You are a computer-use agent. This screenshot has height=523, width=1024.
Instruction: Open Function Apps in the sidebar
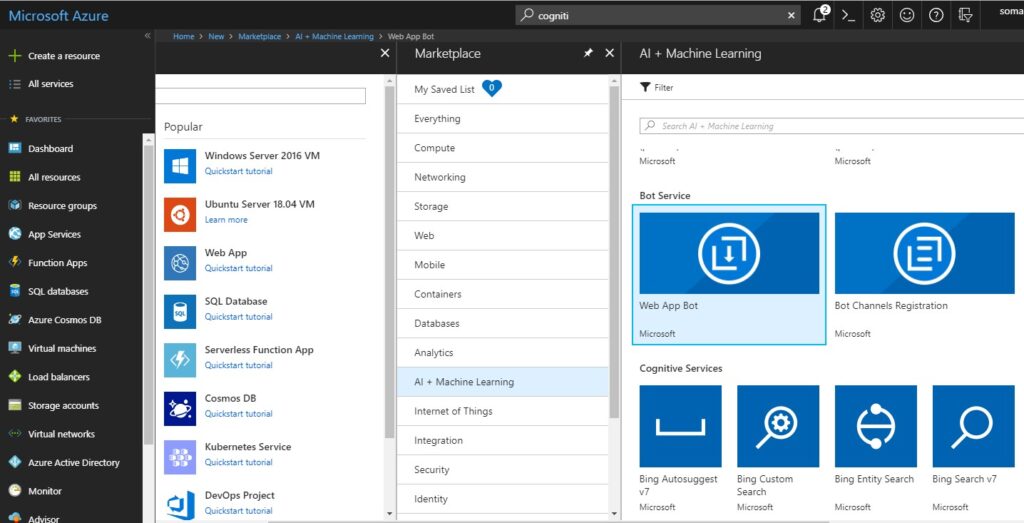pos(57,263)
